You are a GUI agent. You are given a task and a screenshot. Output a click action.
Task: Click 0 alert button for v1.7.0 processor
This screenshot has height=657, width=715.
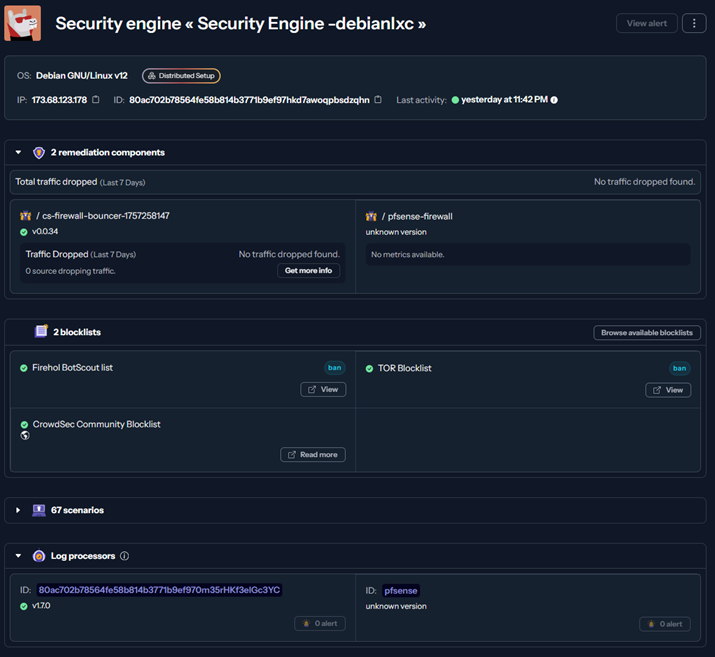(x=320, y=623)
